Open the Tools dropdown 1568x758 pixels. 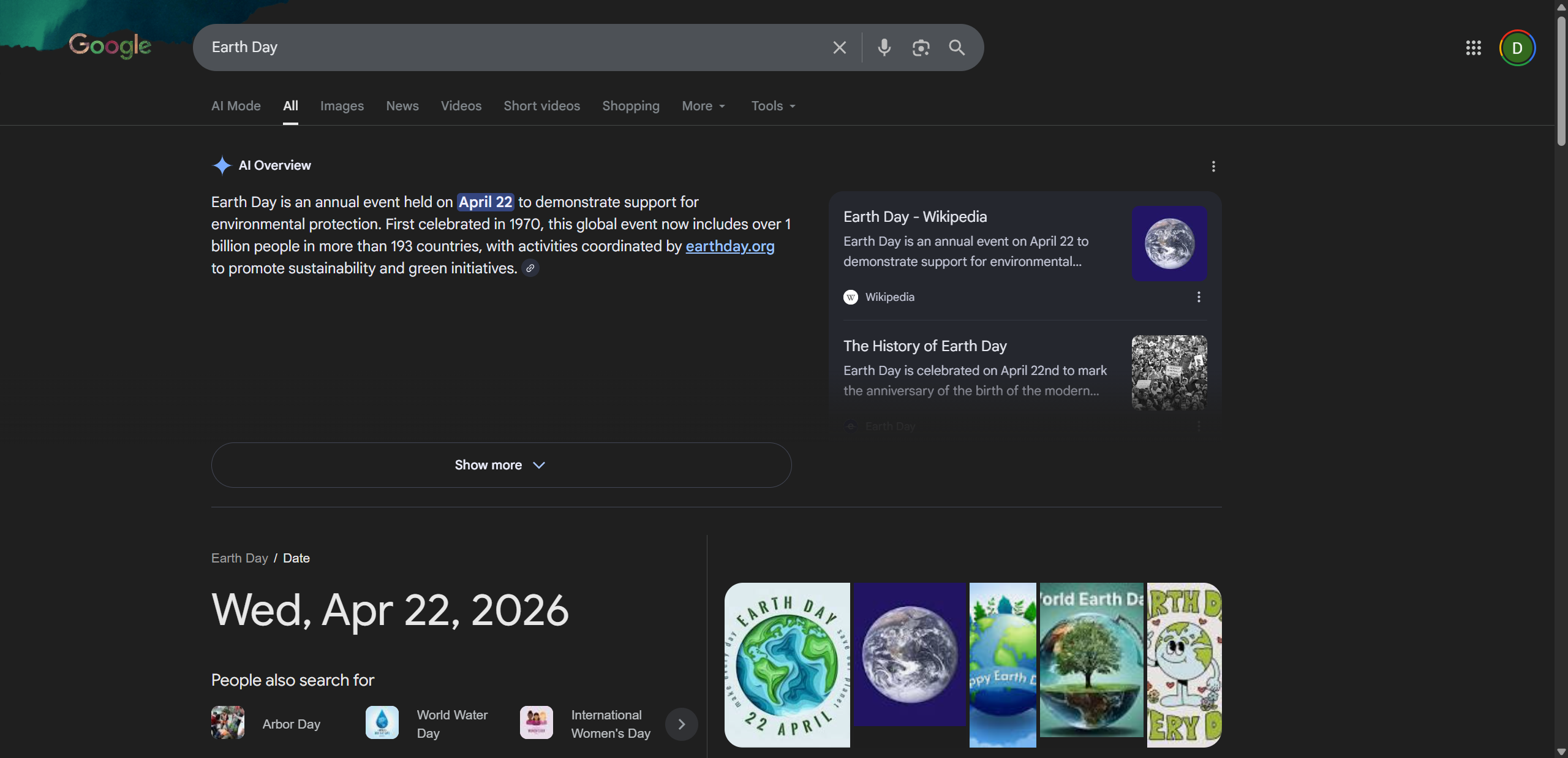click(x=773, y=106)
